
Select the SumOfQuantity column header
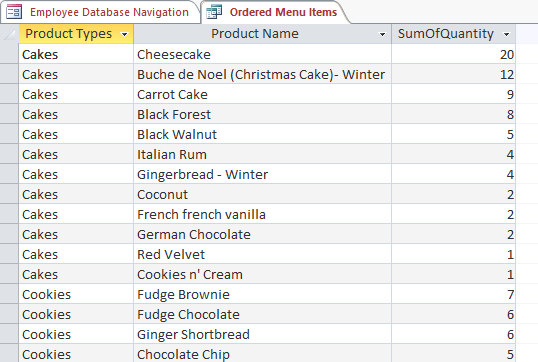[454, 34]
